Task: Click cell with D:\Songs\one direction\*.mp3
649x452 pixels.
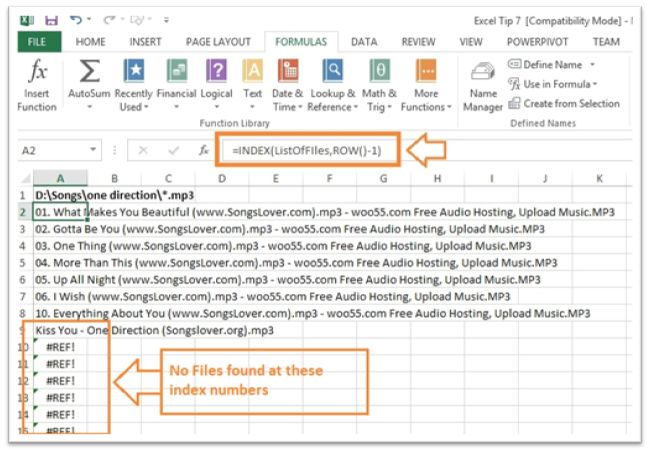Action: (x=114, y=195)
